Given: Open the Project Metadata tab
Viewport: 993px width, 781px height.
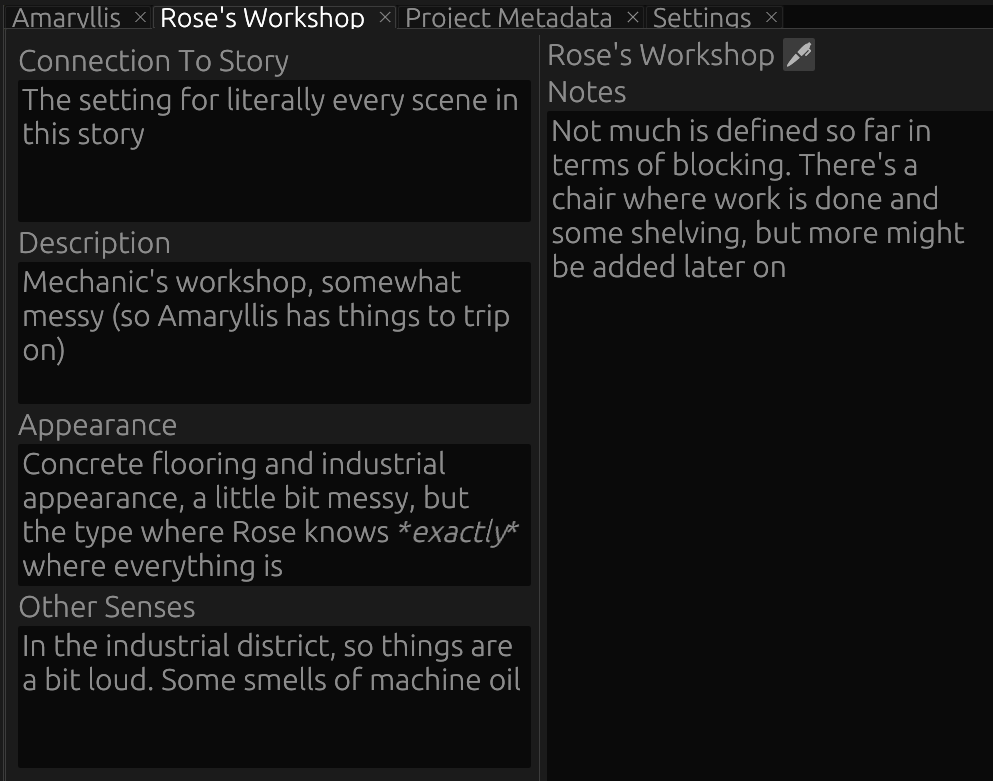Looking at the screenshot, I should click(x=508, y=17).
